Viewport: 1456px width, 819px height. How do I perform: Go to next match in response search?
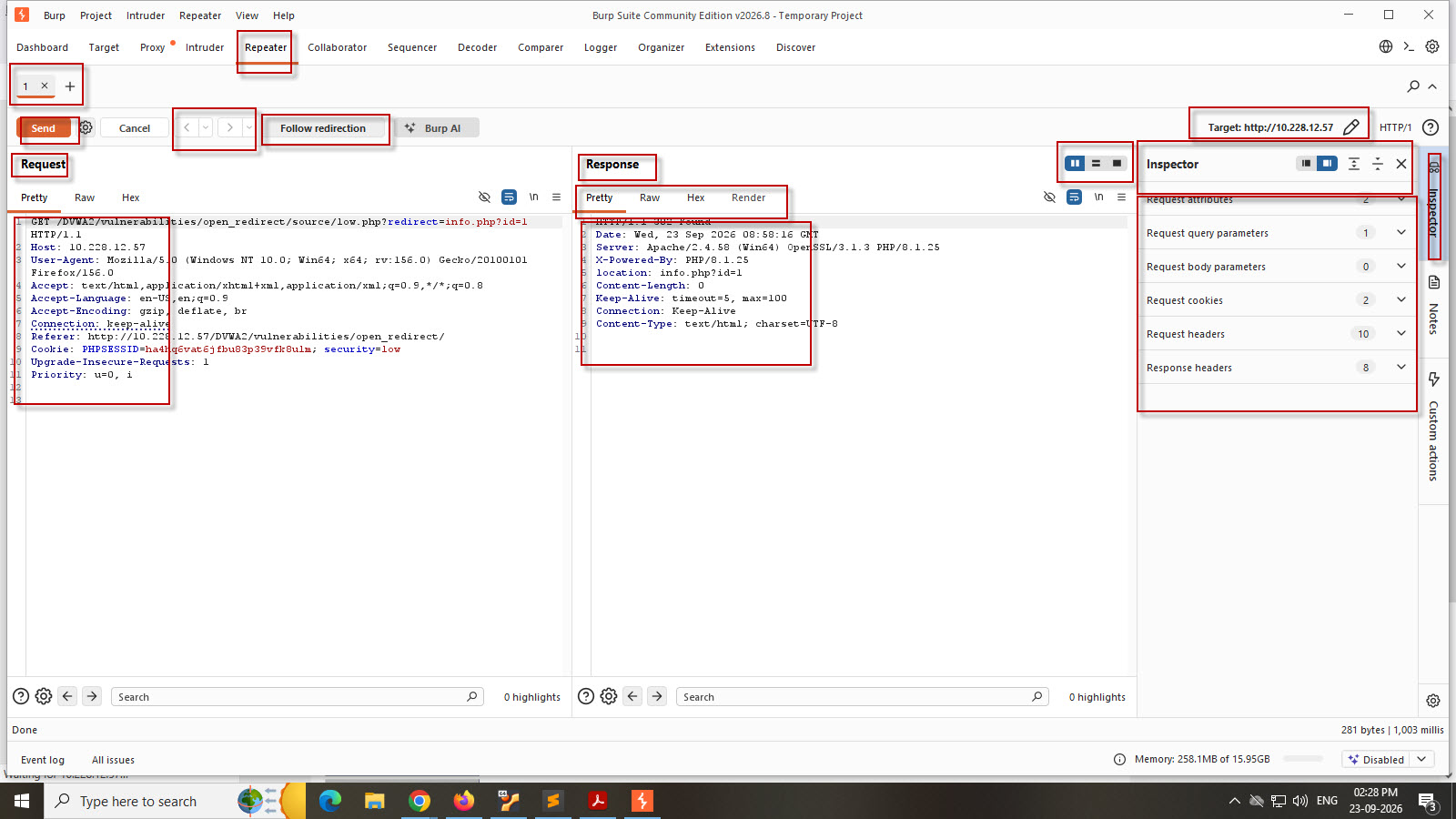point(657,696)
